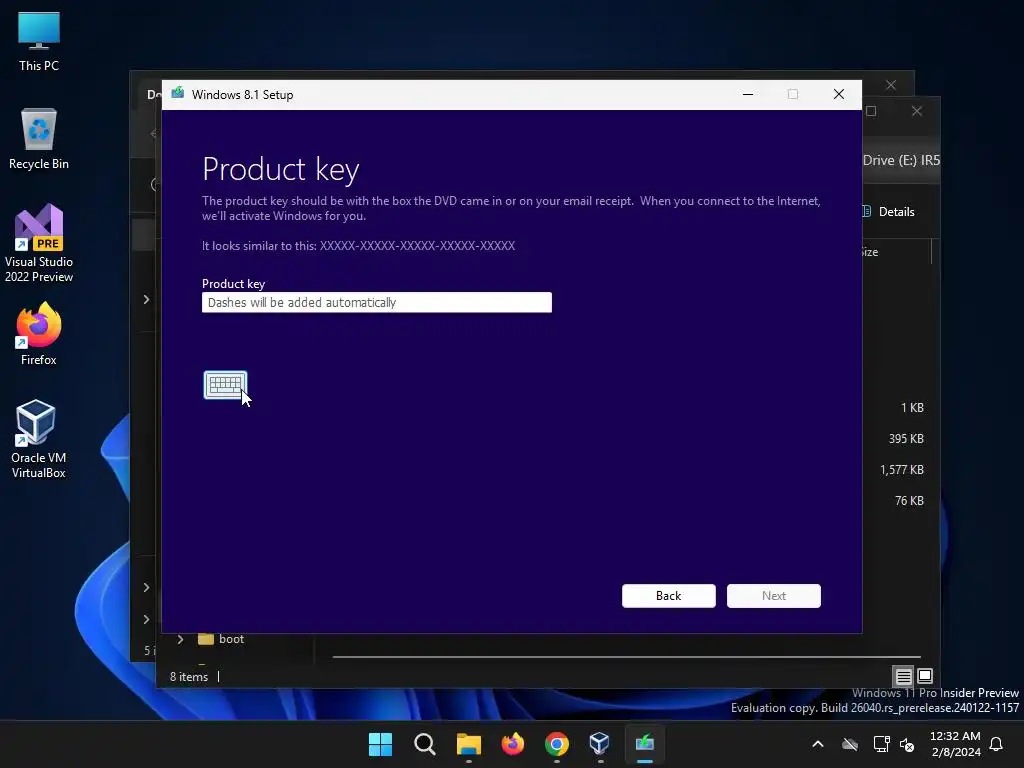The height and width of the screenshot is (768, 1024).
Task: Minimize the Windows 8.1 Setup window
Action: pos(748,95)
